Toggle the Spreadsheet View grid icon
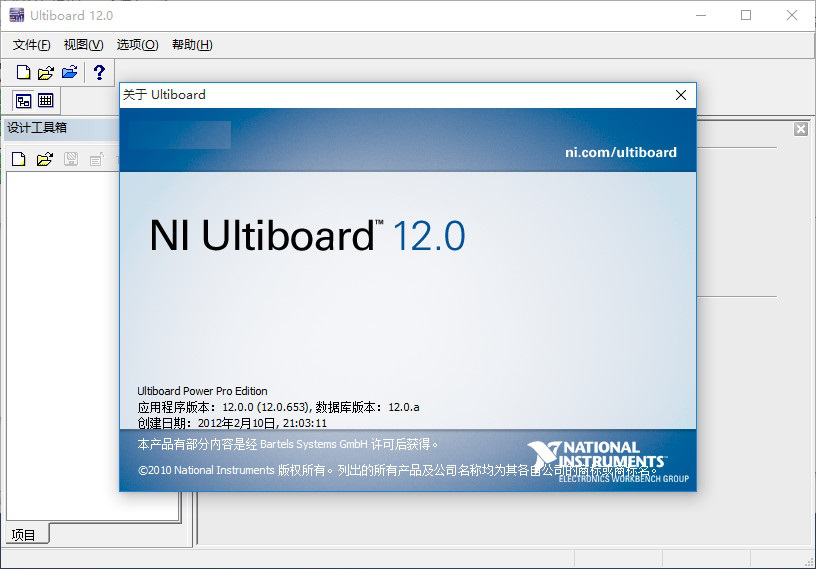 46,100
